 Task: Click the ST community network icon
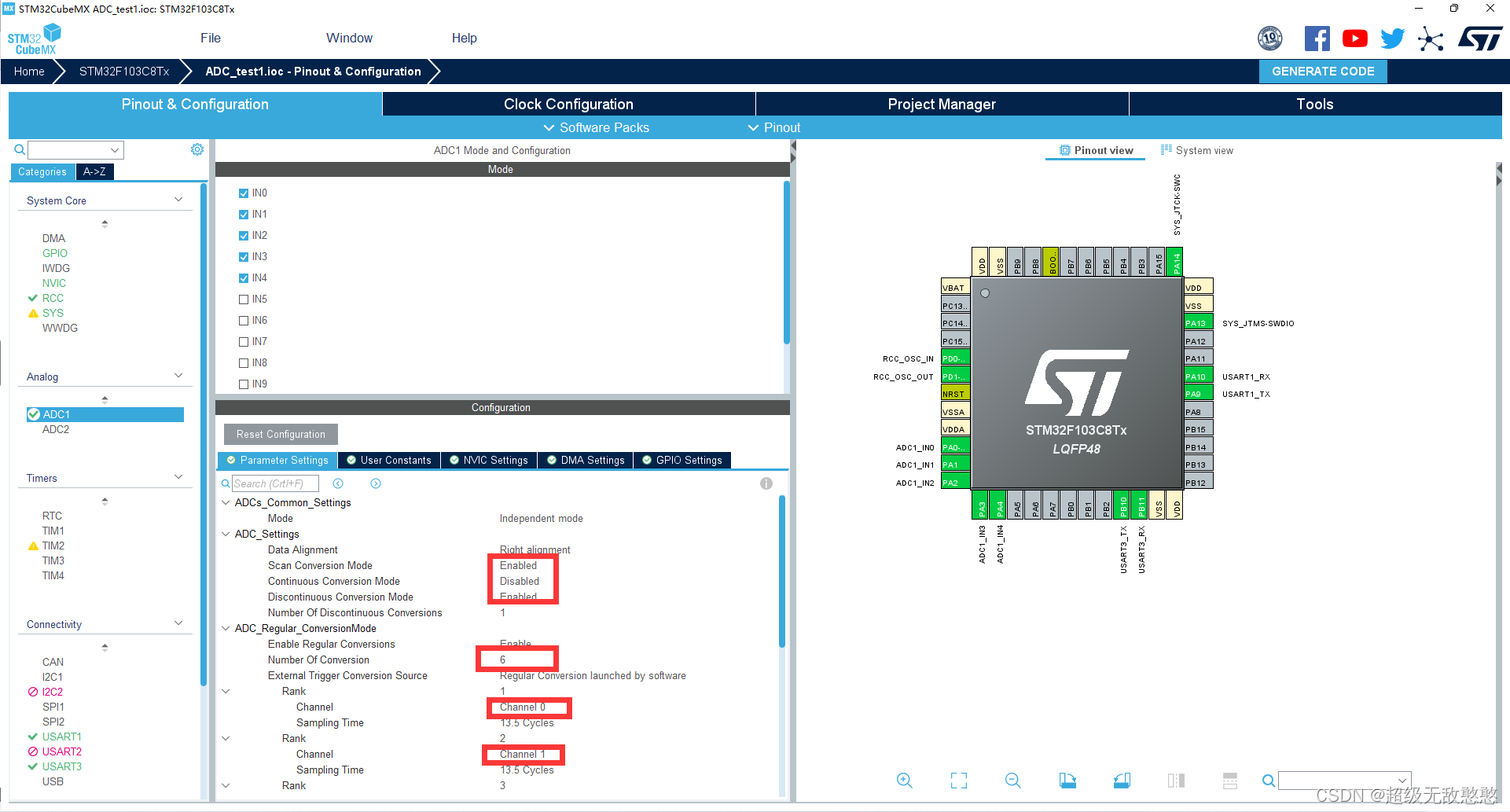point(1431,39)
